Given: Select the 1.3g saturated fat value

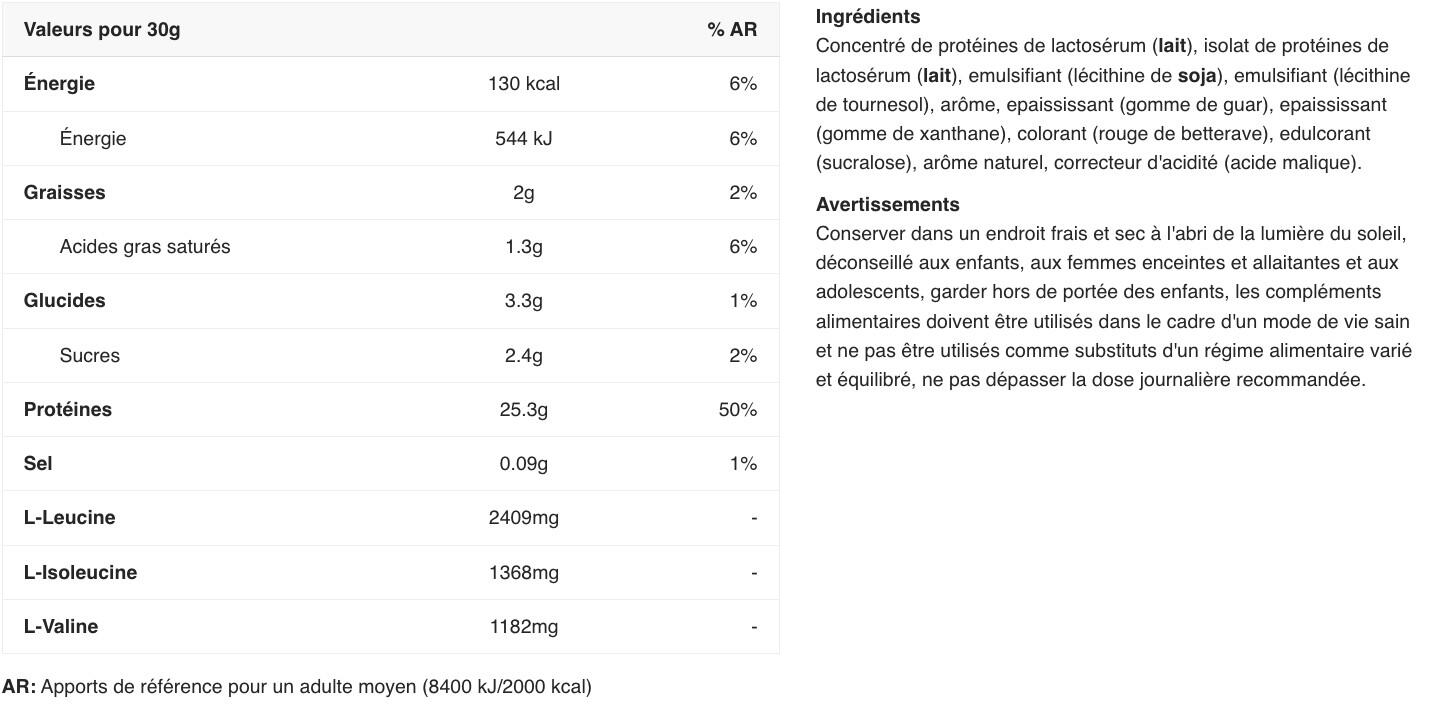Looking at the screenshot, I should tap(523, 246).
